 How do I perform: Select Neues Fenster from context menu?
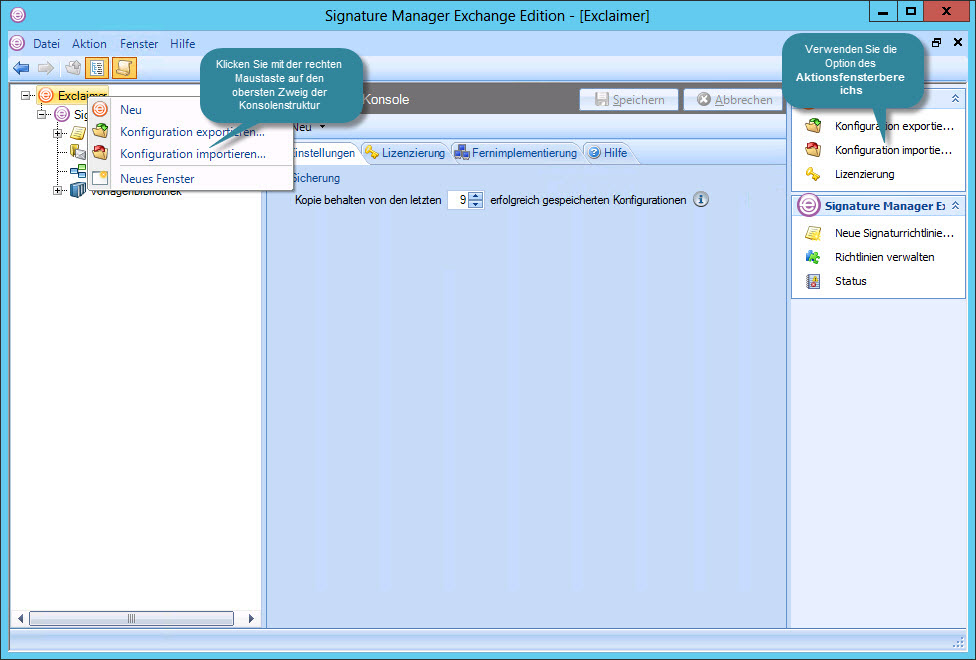click(157, 178)
